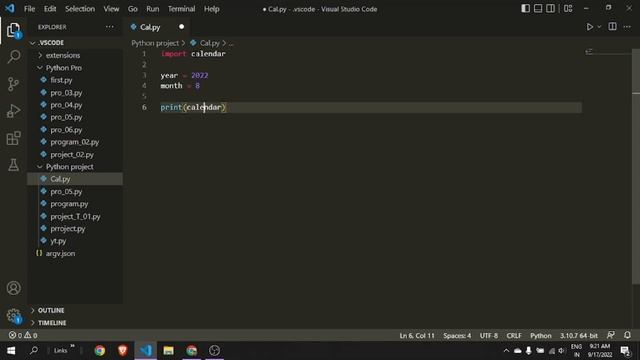Open the Edit menu
This screenshot has height=360, width=640.
(x=50, y=9)
